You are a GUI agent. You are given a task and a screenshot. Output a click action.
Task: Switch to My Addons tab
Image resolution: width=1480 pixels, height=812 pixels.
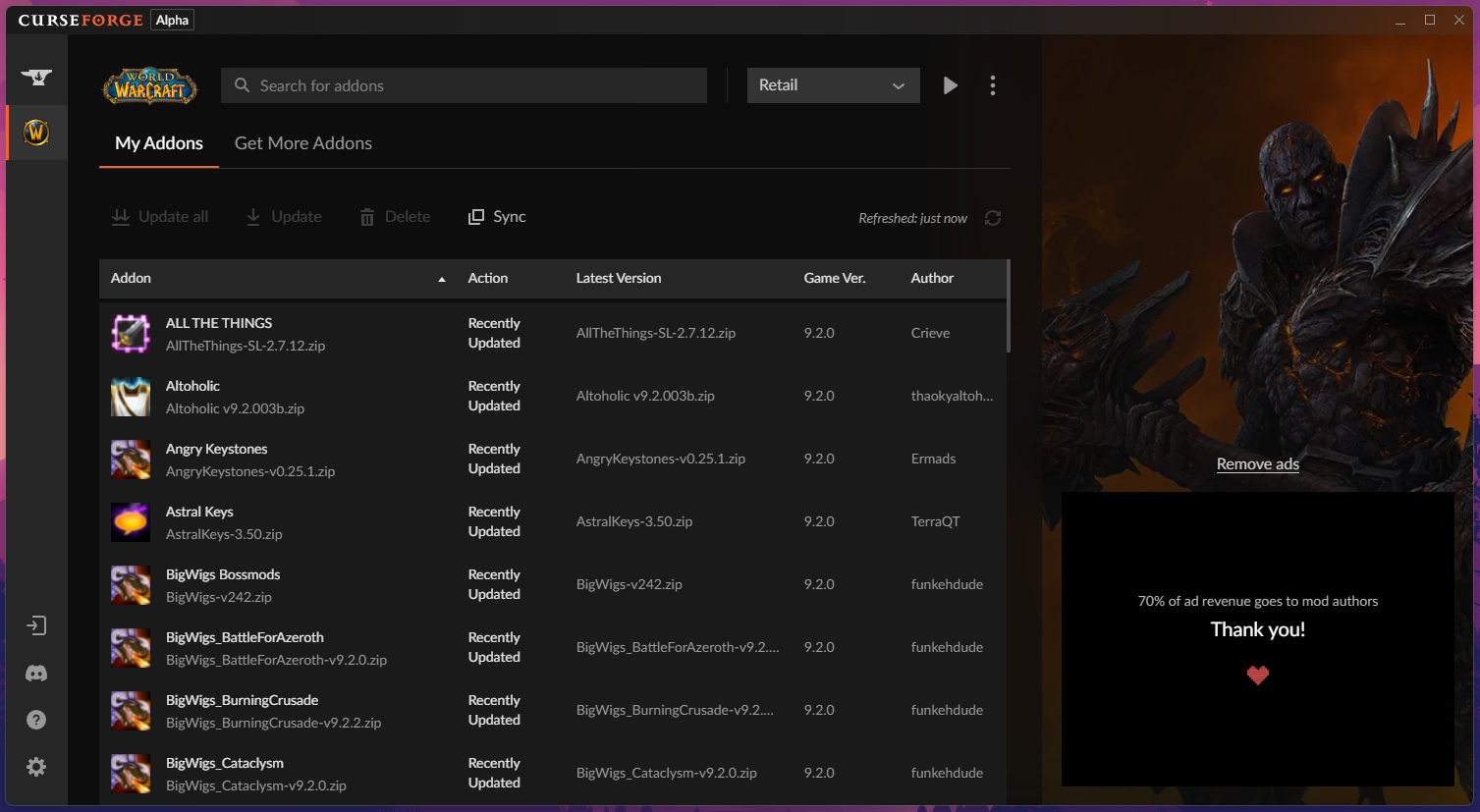tap(159, 143)
